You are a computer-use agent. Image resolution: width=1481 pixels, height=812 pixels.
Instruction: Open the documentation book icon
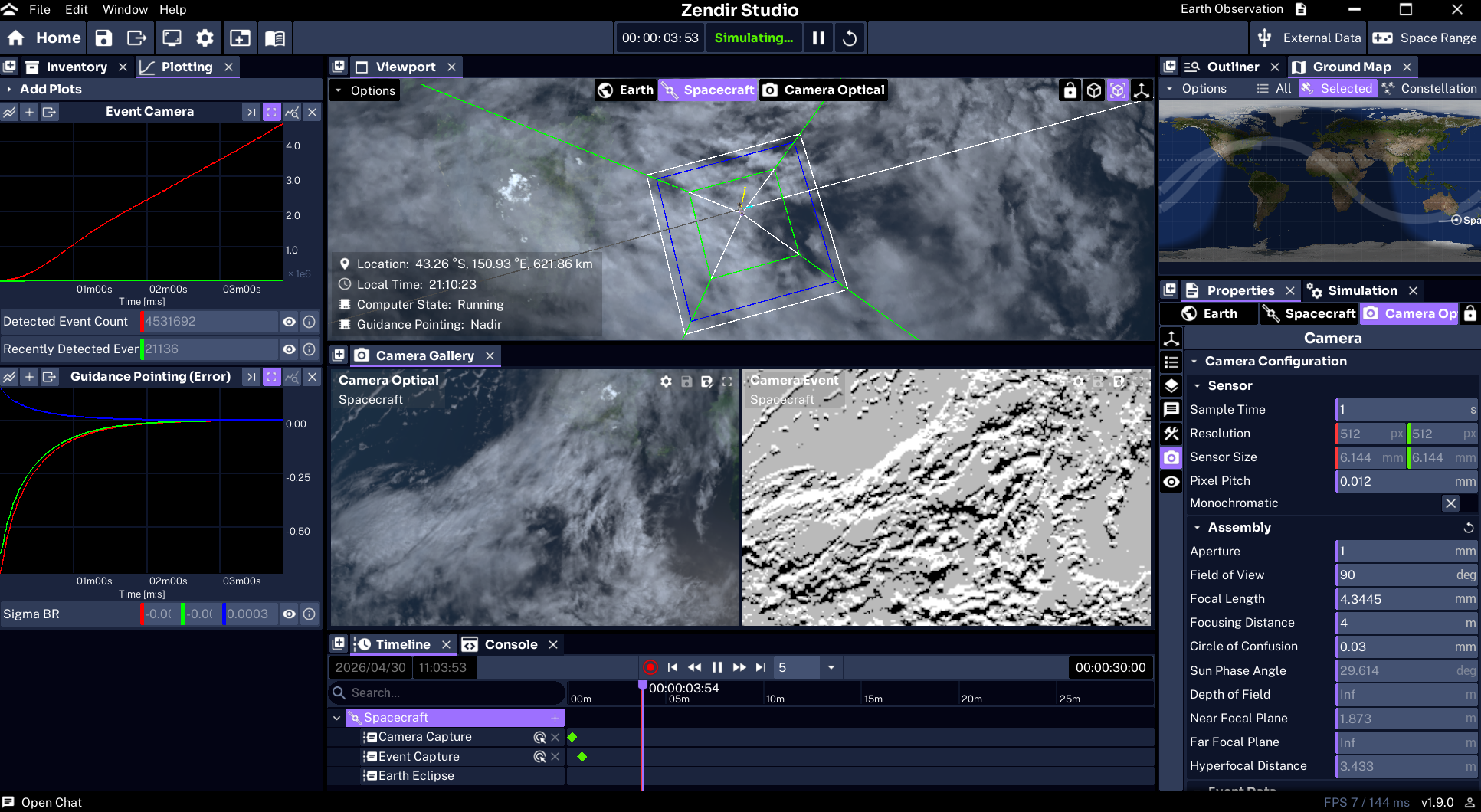click(x=275, y=38)
